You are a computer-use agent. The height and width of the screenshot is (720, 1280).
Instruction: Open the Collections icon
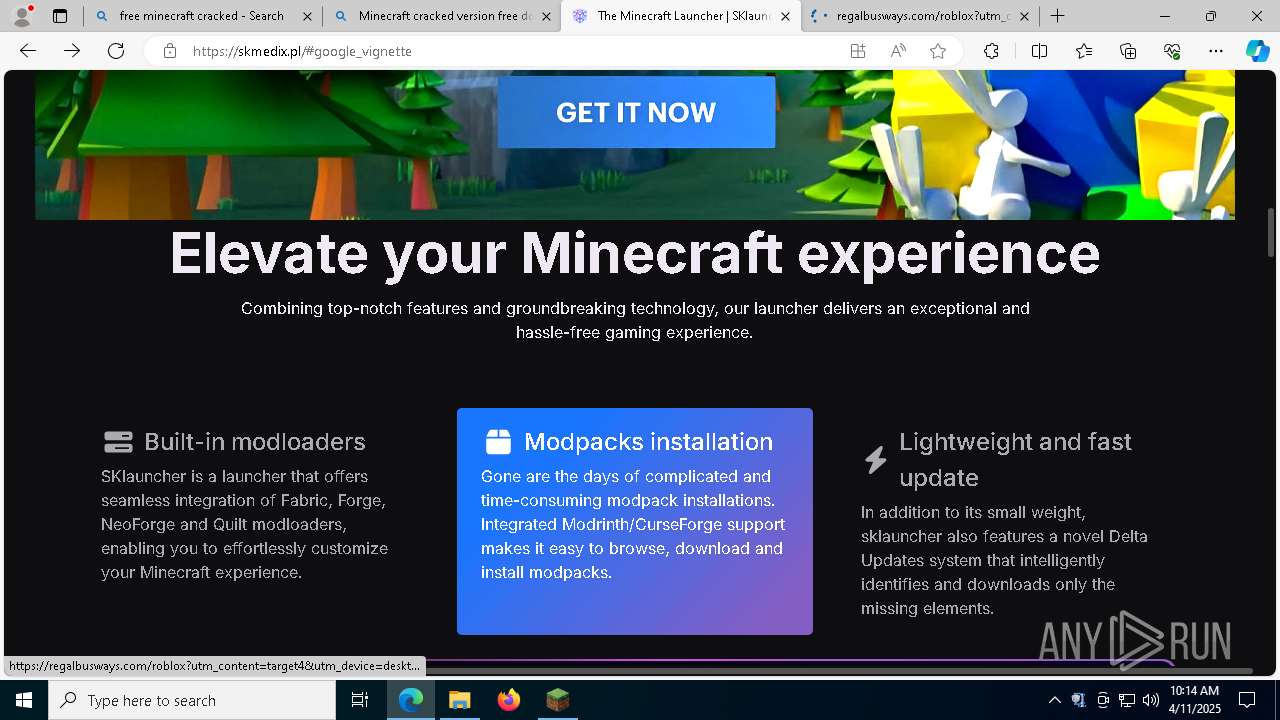coord(1128,51)
